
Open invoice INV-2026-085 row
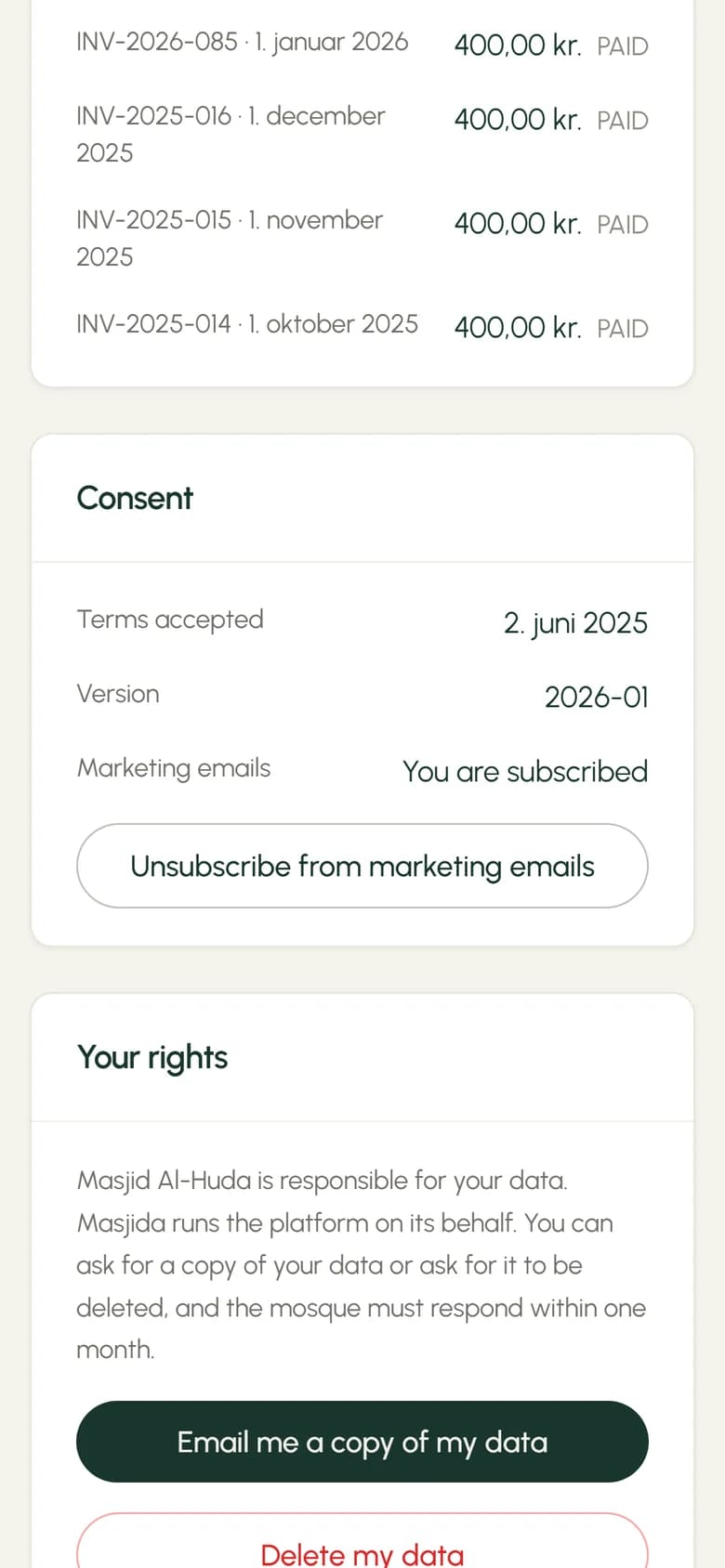(362, 43)
